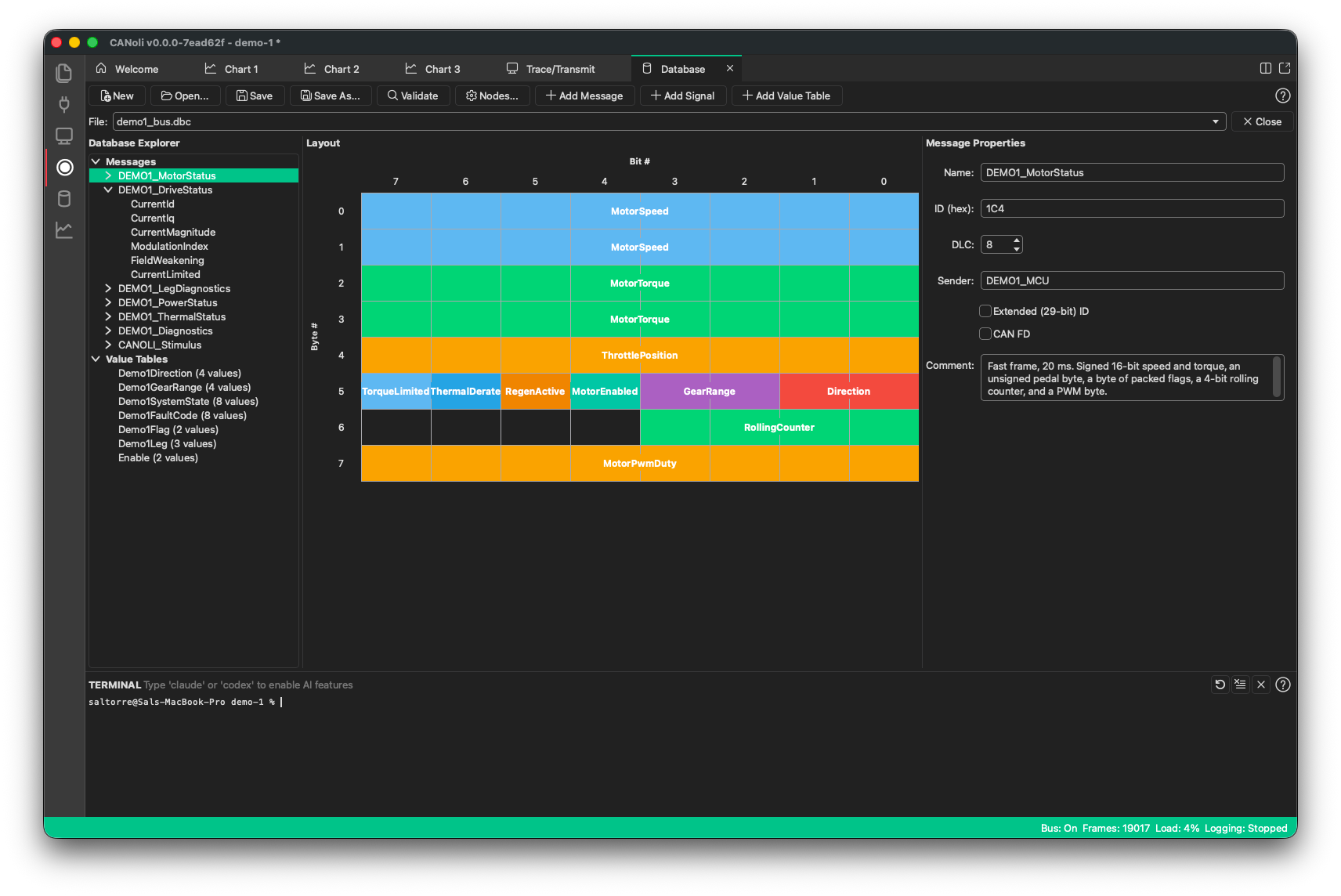
Task: Expand the DEMO1_PowerStatus message
Action: click(108, 302)
